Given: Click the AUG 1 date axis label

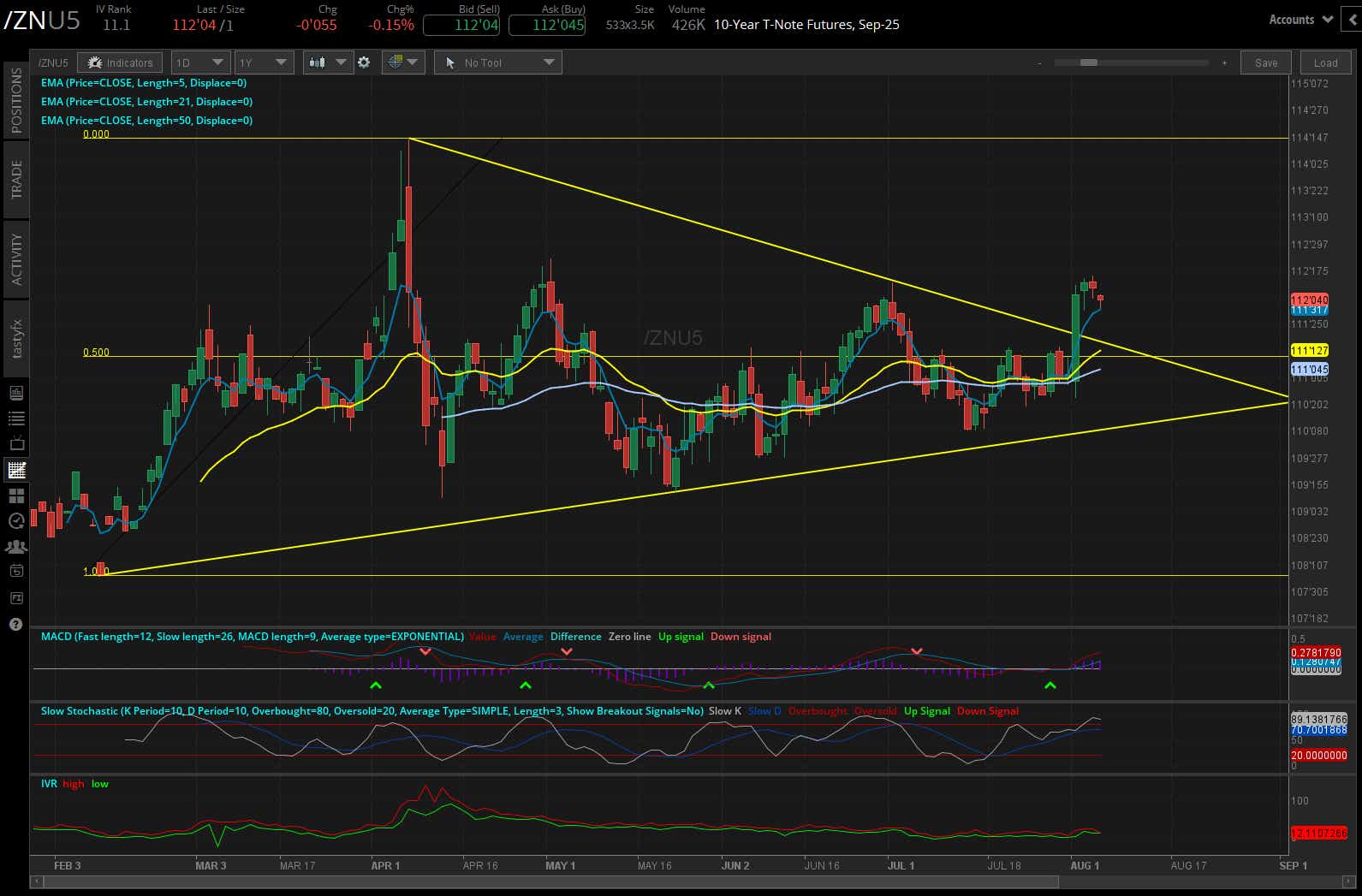Looking at the screenshot, I should coord(1085,865).
